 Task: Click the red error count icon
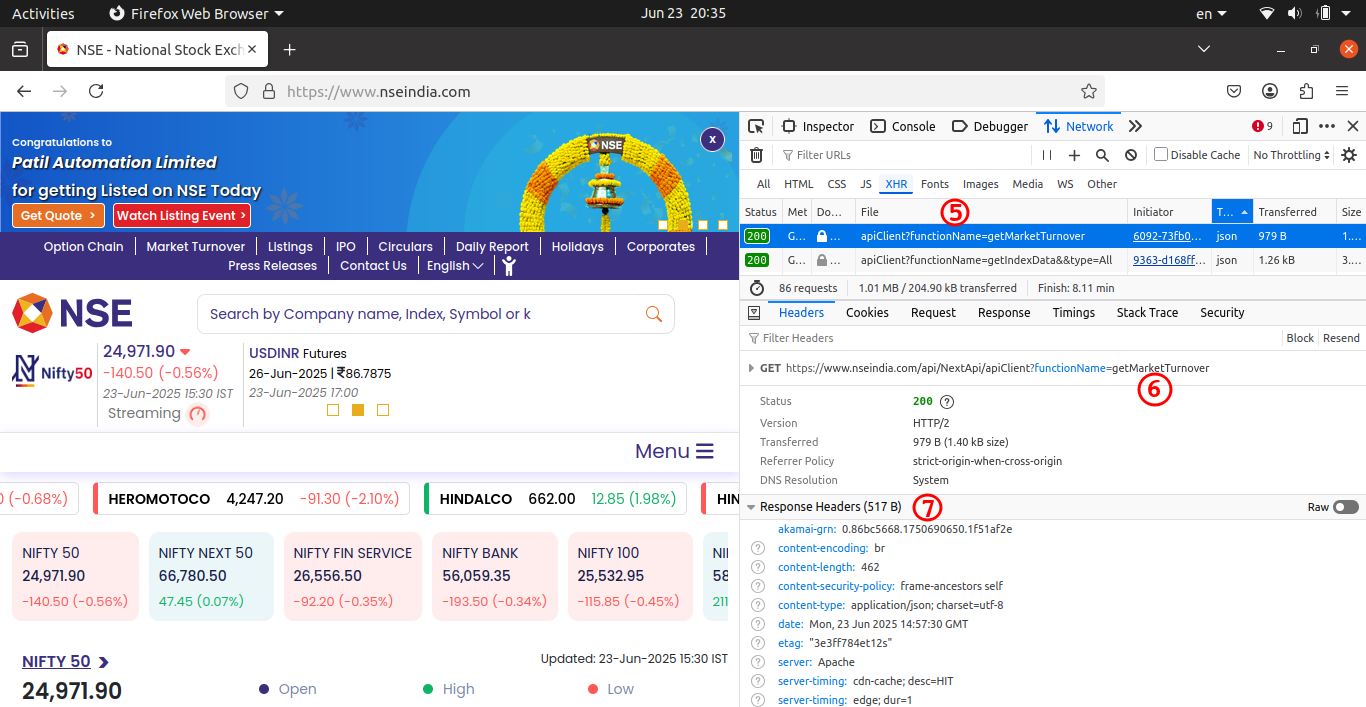coord(1257,126)
